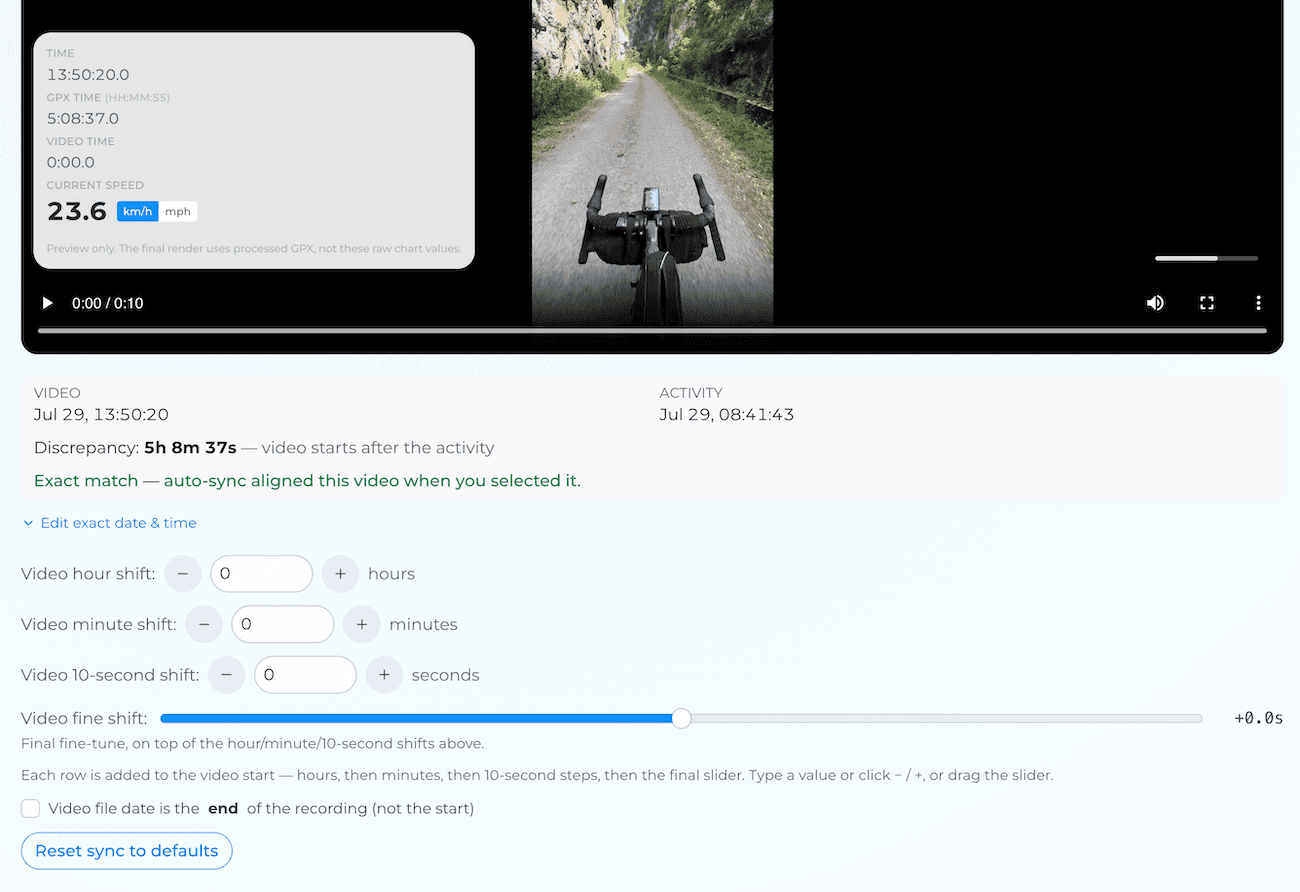The image size is (1300, 892).
Task: Check 'Video file date is the end' checkbox
Action: click(x=31, y=808)
